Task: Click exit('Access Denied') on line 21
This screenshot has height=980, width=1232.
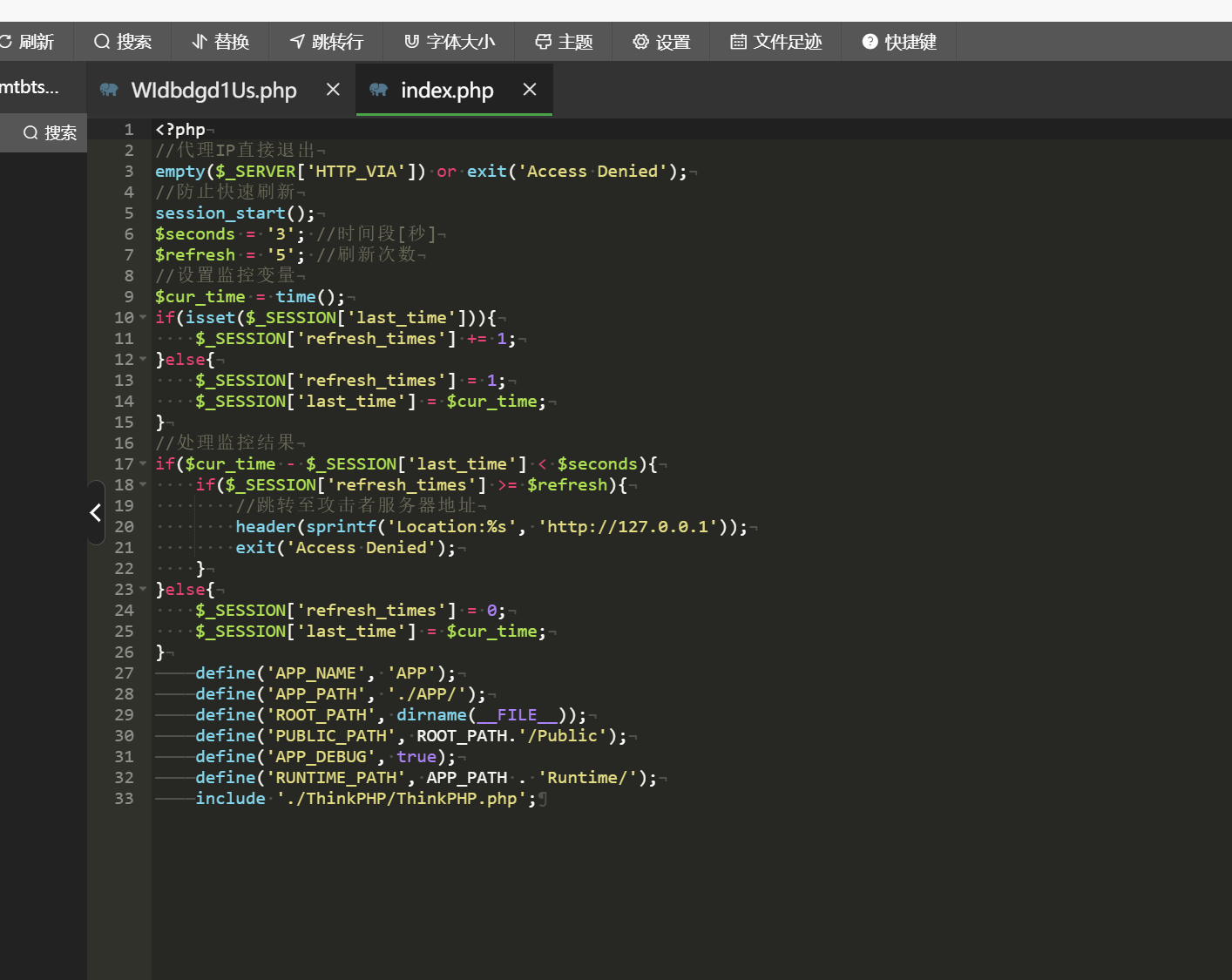Action: pos(346,547)
